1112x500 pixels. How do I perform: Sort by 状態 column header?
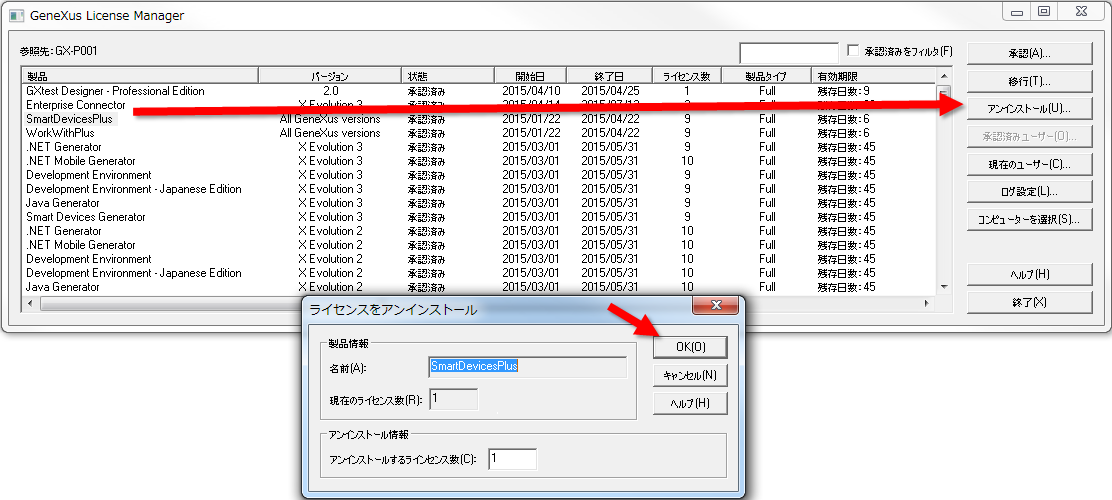click(x=447, y=76)
